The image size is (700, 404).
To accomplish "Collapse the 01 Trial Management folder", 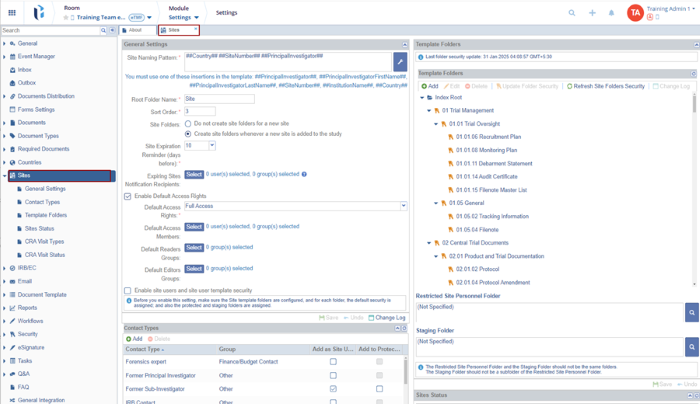I will point(430,111).
